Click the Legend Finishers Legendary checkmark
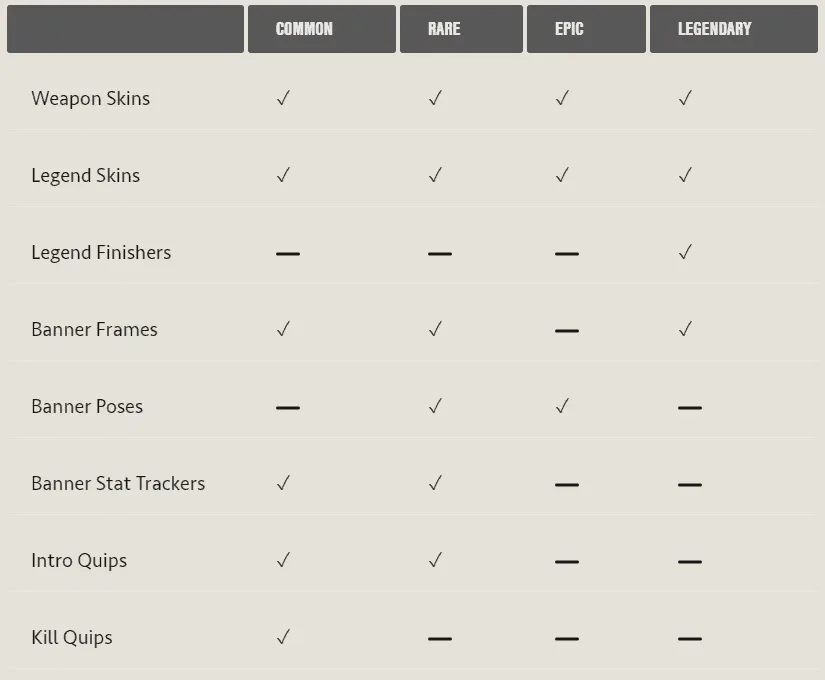Screen dimensions: 825x680 pyautogui.click(x=686, y=252)
